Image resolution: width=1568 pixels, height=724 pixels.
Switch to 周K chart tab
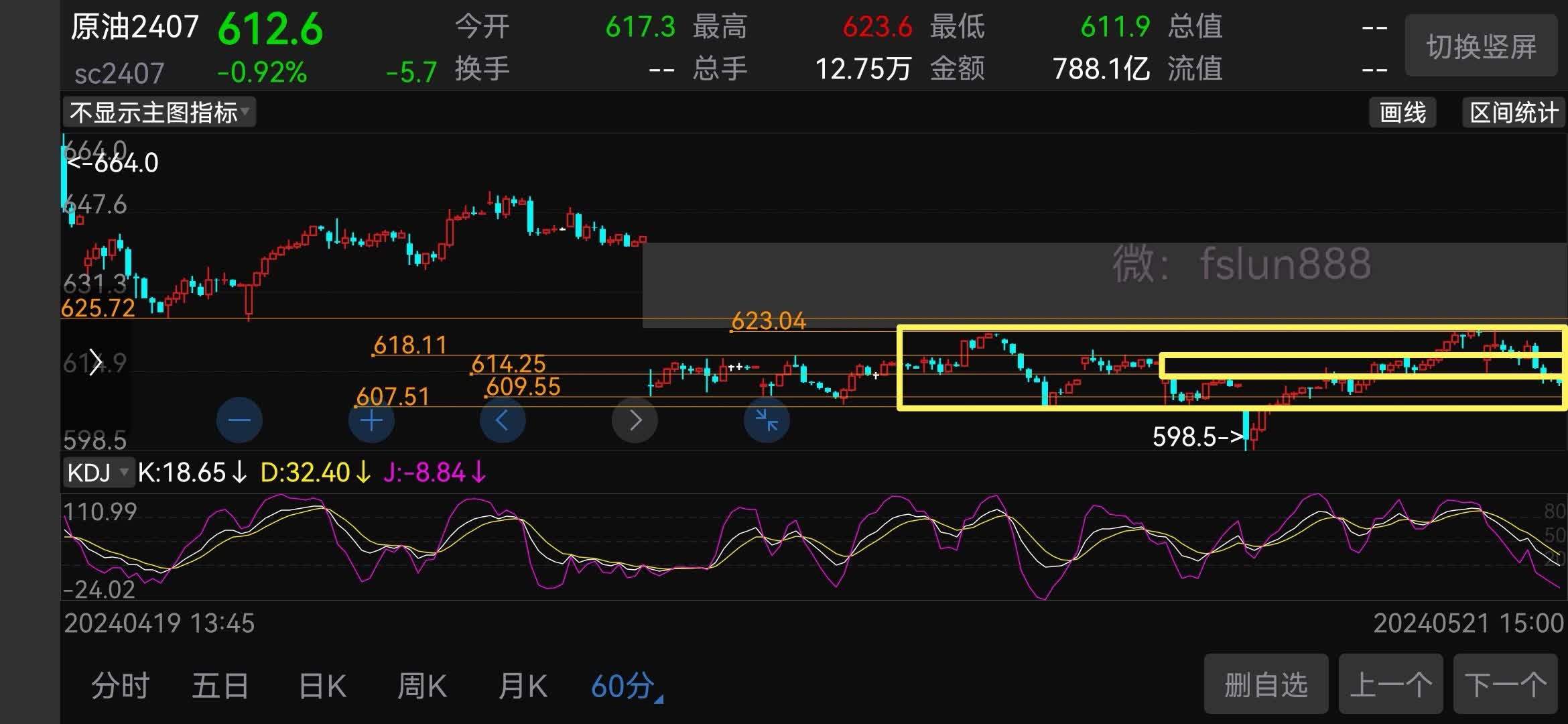pos(422,686)
